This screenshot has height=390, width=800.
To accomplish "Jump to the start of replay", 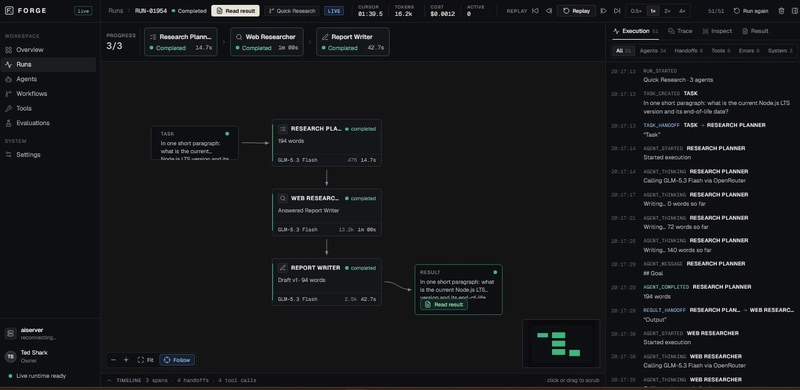I will pos(535,11).
